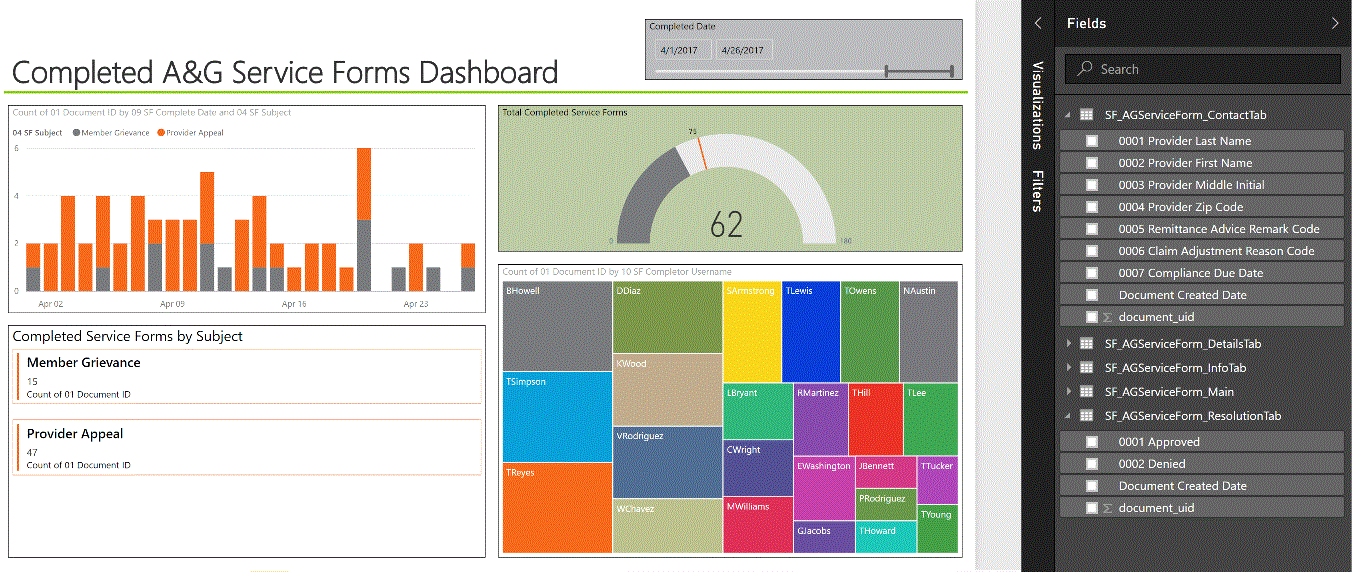Select the Provider Appeal card
The height and width of the screenshot is (572, 1352).
[x=248, y=446]
